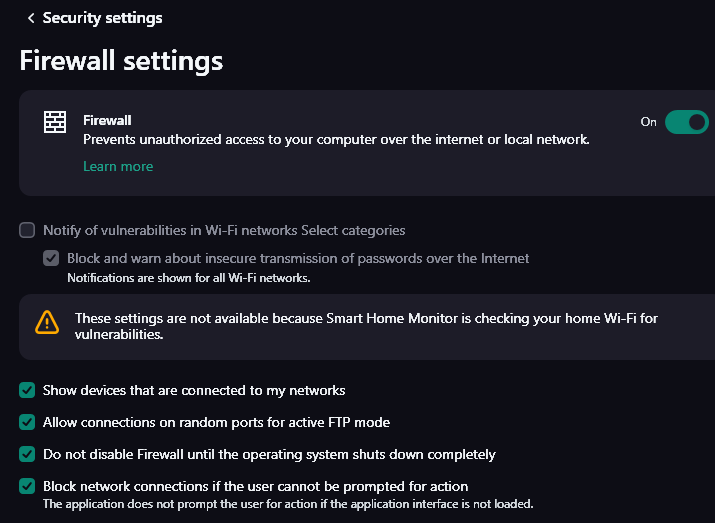The height and width of the screenshot is (523, 715).
Task: Disable random ports for active FTP mode
Action: tap(27, 422)
